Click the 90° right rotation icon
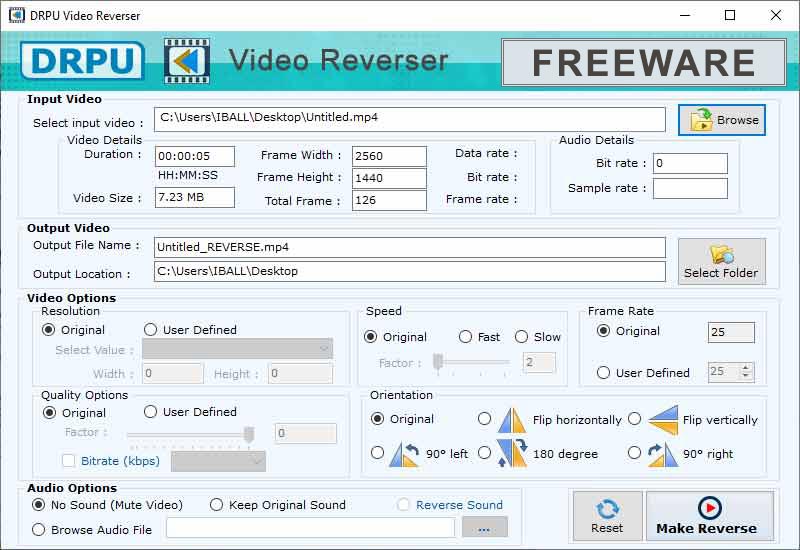 pyautogui.click(x=663, y=455)
